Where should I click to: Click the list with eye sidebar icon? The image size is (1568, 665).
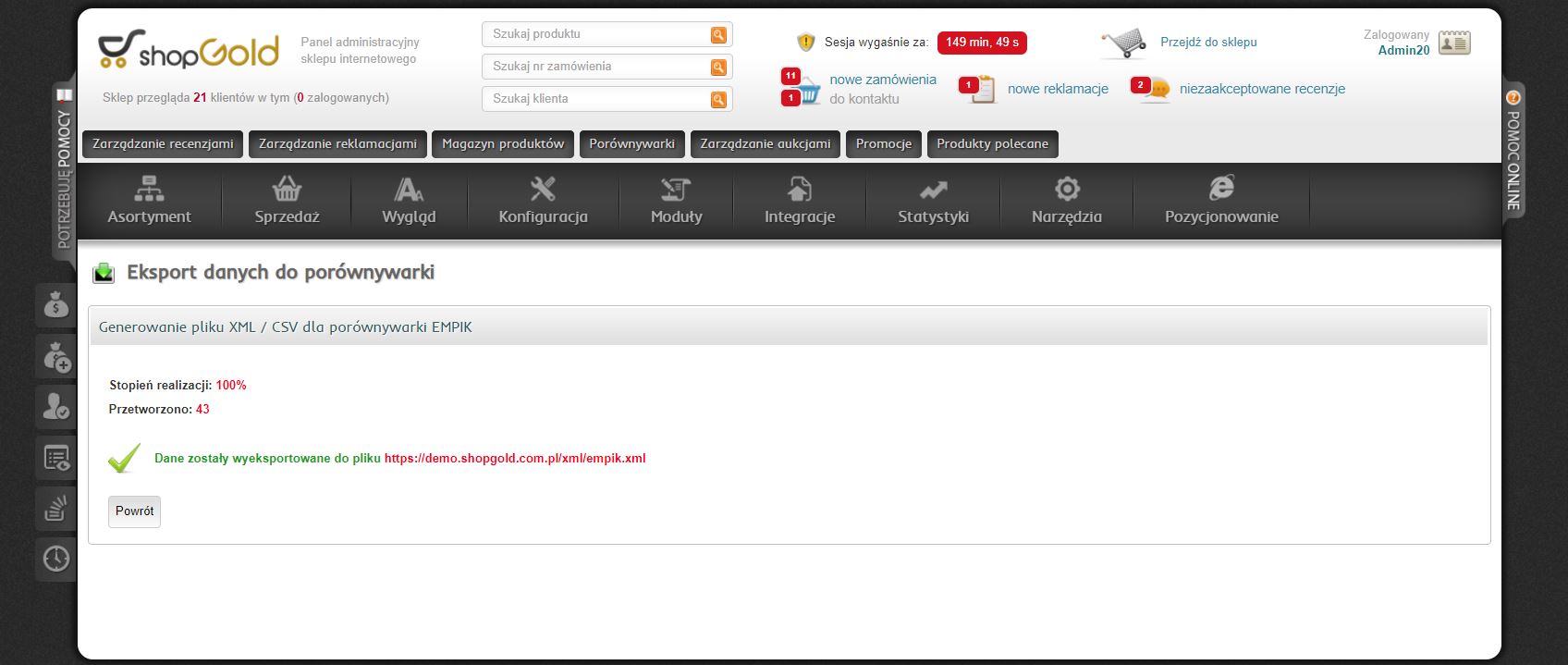pyautogui.click(x=56, y=457)
